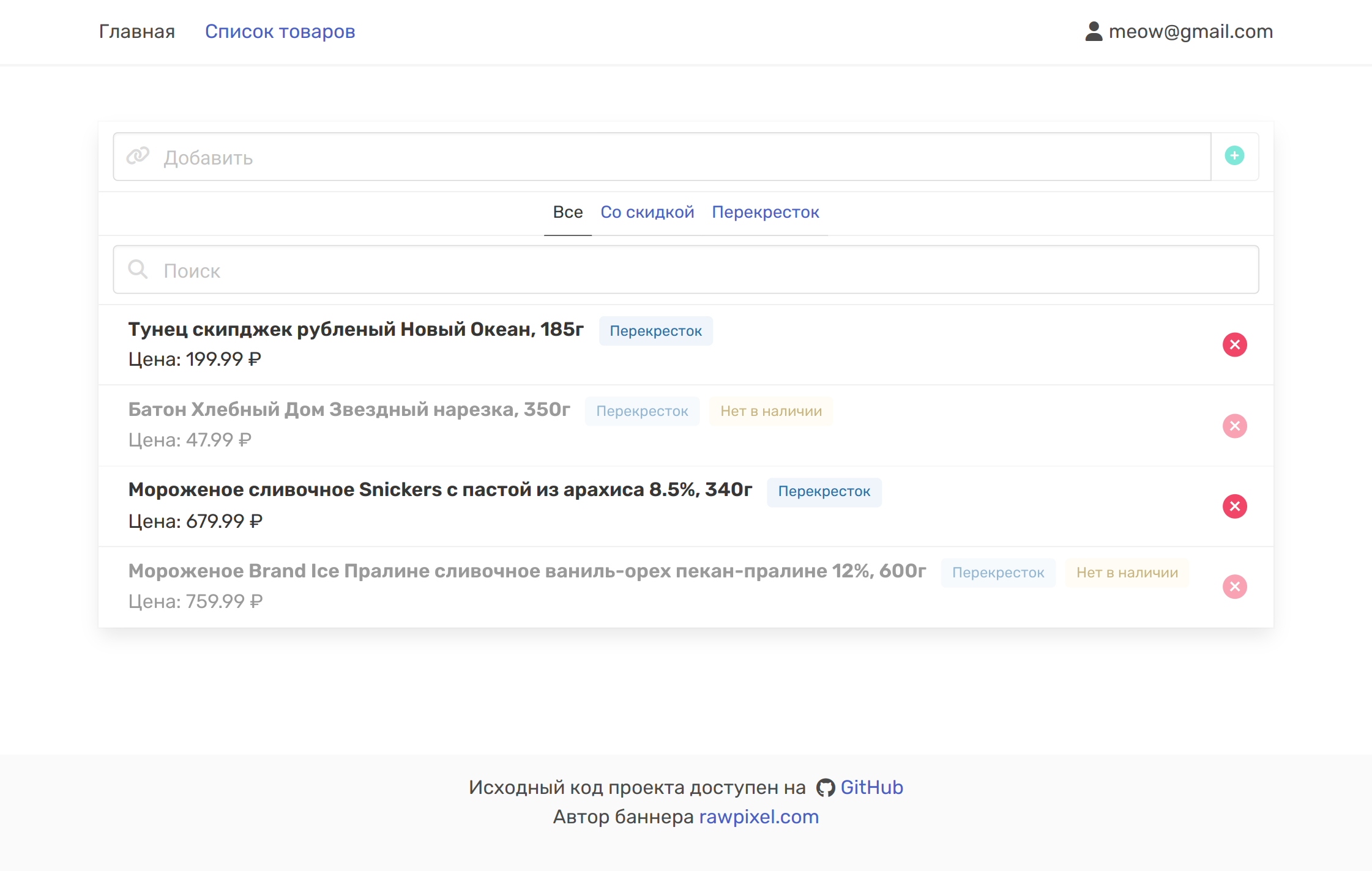1372x871 pixels.
Task: Click the magnifier search icon
Action: [138, 269]
